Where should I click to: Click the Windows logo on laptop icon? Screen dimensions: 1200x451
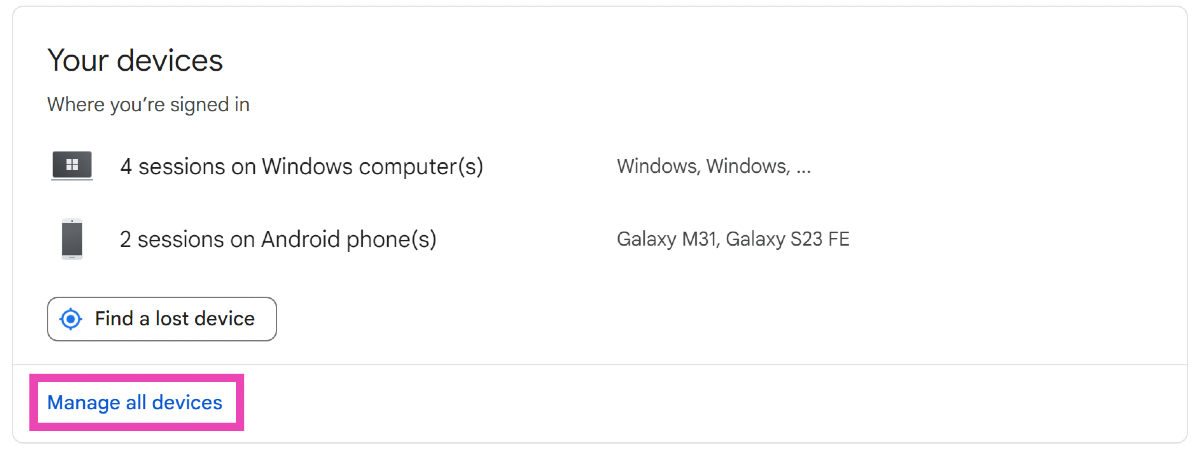click(72, 163)
